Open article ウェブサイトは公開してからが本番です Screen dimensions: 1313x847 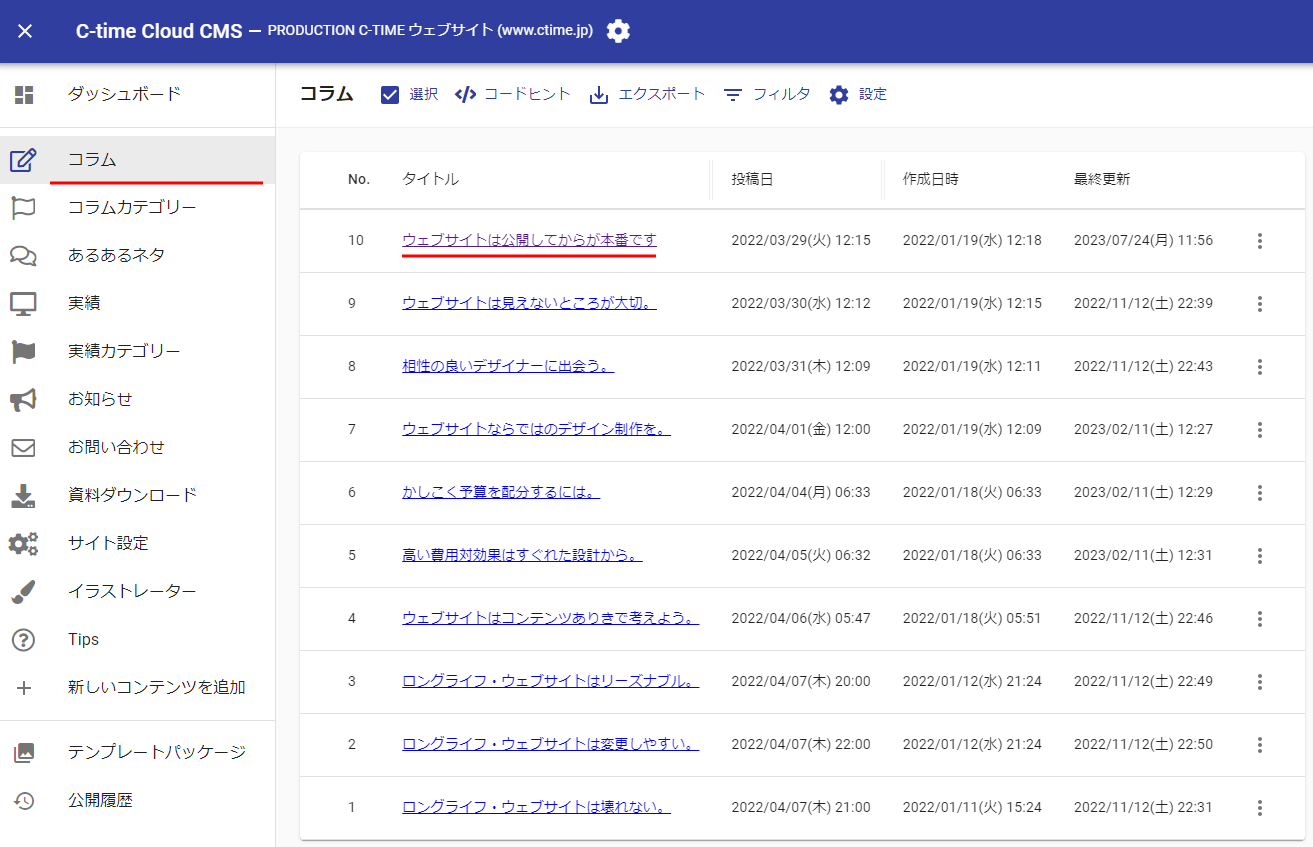pos(529,240)
